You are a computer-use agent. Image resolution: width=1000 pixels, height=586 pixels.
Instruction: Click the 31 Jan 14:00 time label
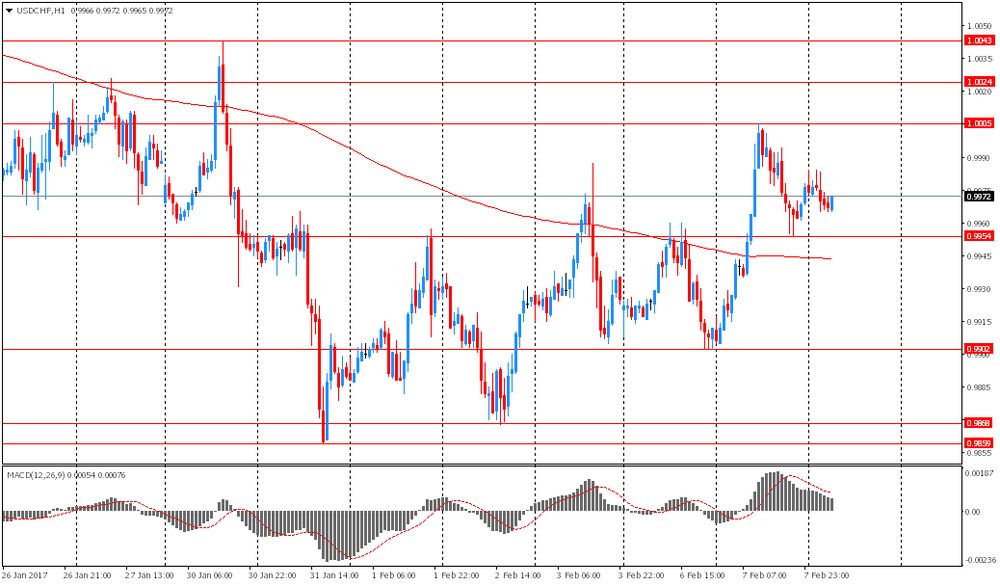pos(334,575)
